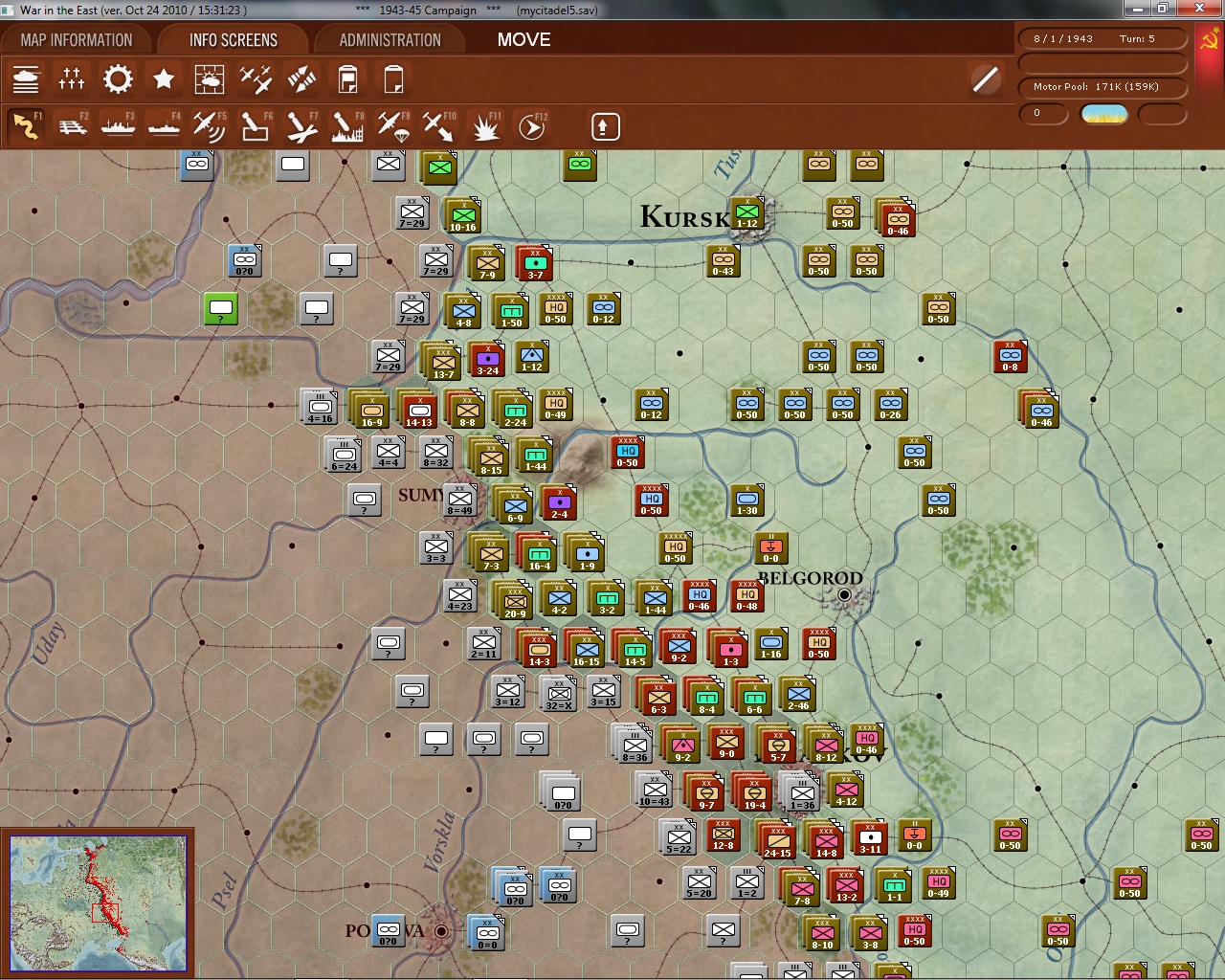Image resolution: width=1225 pixels, height=980 pixels.
Task: Select the F2 rail movement mode
Action: coord(72,126)
